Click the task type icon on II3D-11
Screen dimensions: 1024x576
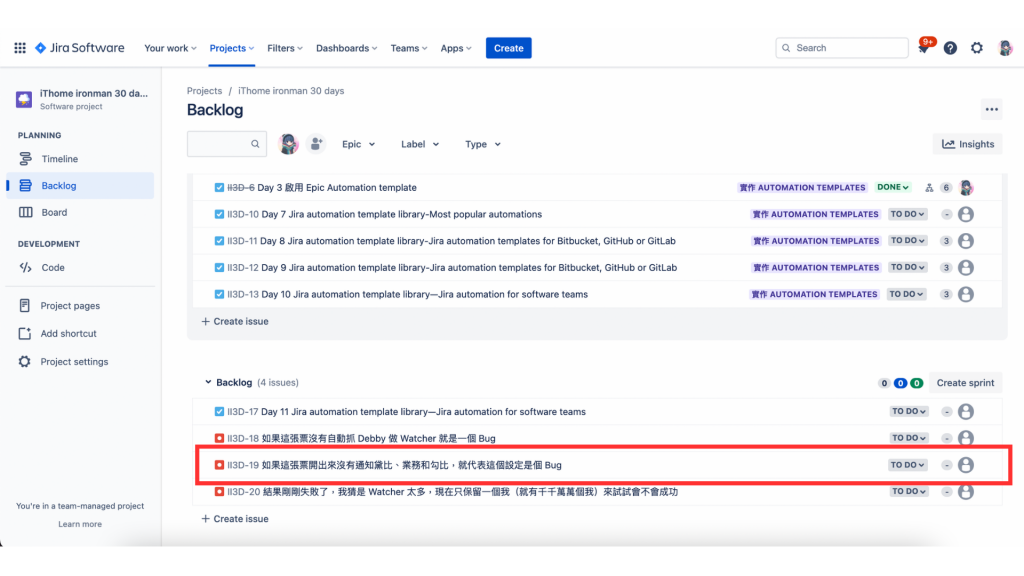point(219,241)
